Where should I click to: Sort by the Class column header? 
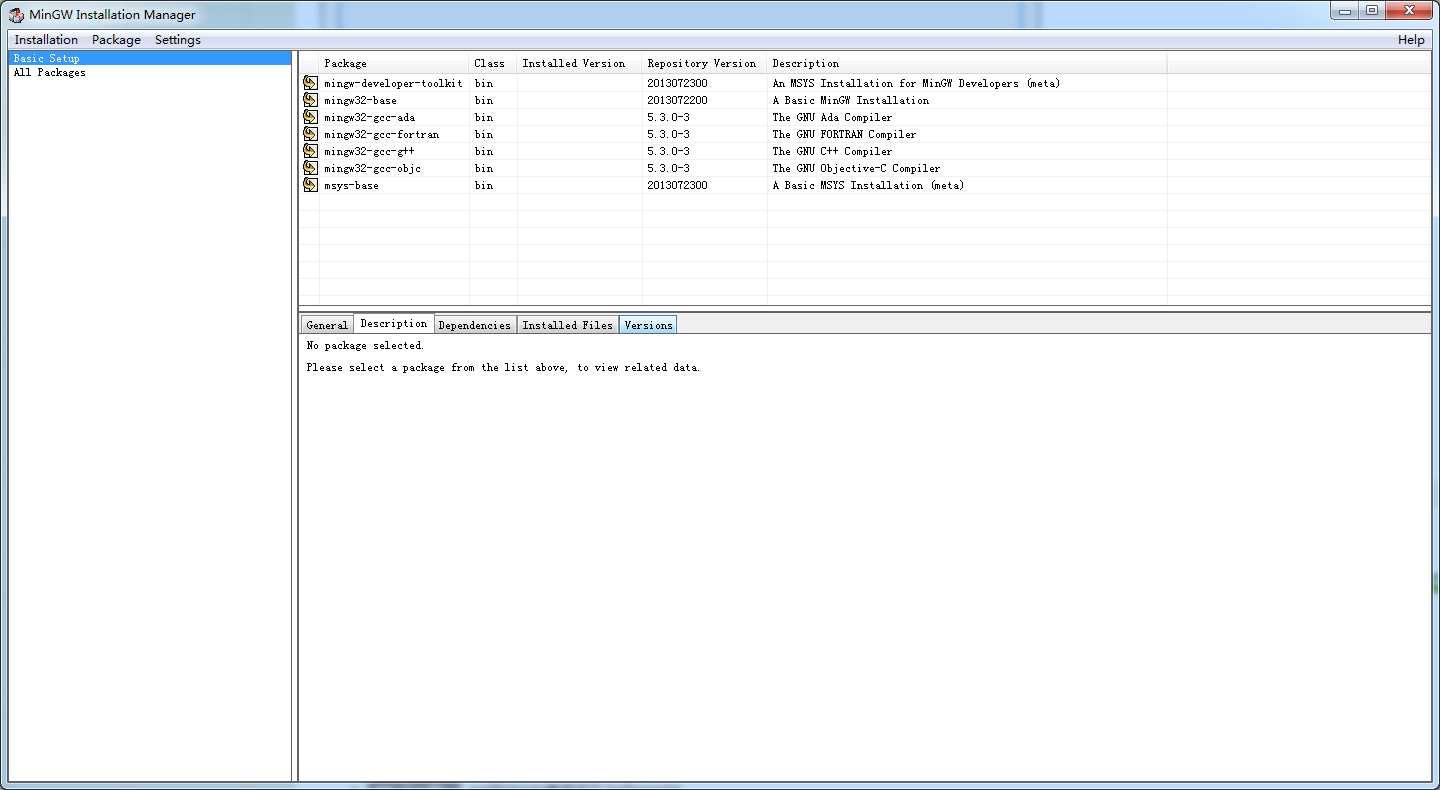click(493, 63)
